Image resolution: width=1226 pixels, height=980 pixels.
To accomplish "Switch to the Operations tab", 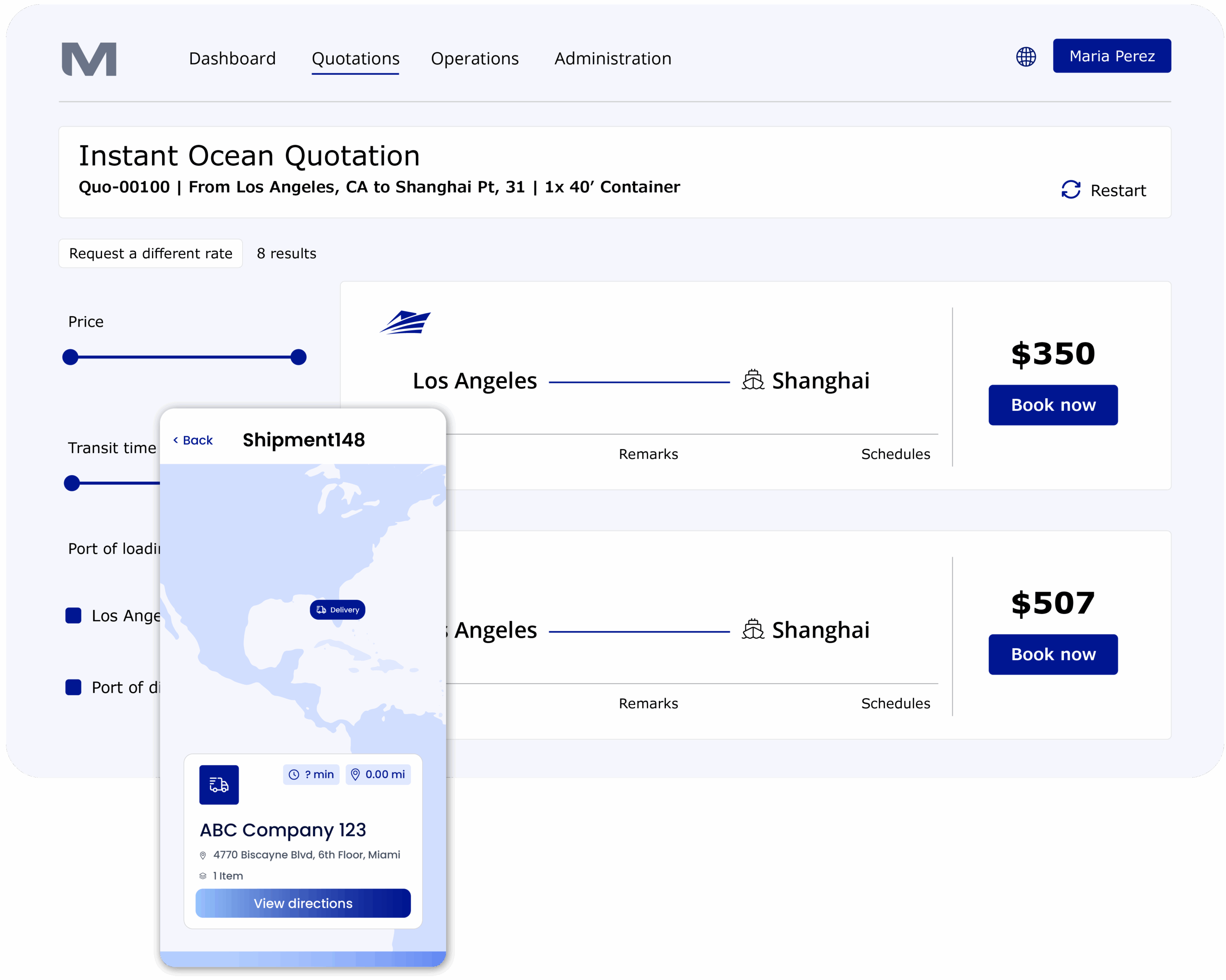I will (x=475, y=59).
